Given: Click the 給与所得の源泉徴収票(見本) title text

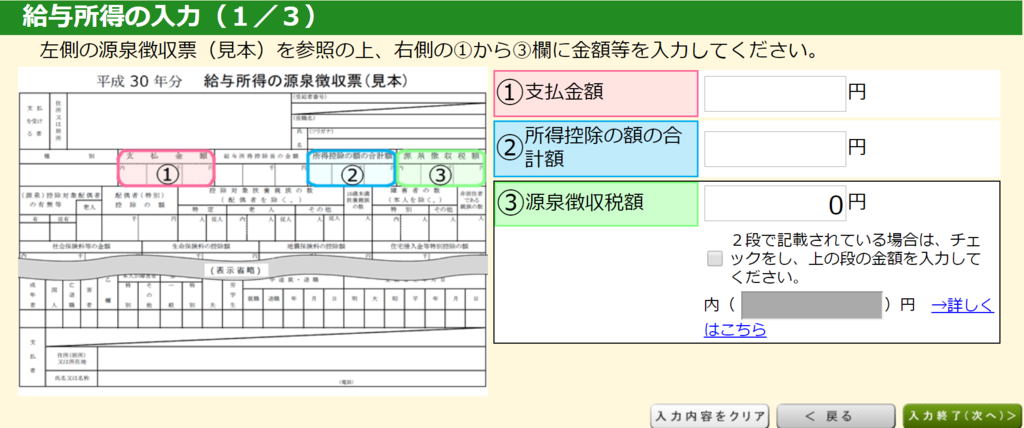Looking at the screenshot, I should tap(306, 81).
